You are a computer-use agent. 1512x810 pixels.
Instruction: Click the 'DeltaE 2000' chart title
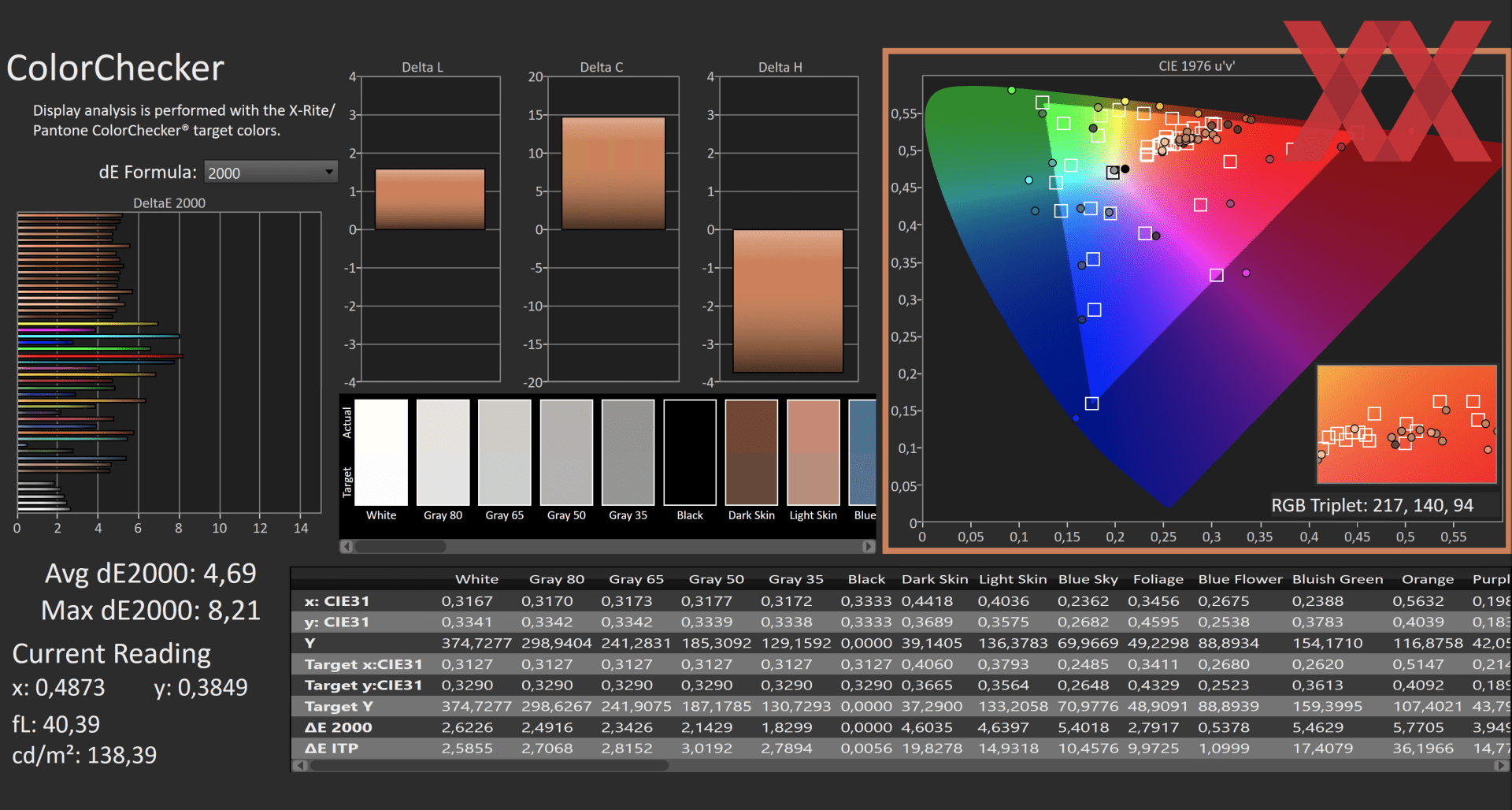pos(169,202)
